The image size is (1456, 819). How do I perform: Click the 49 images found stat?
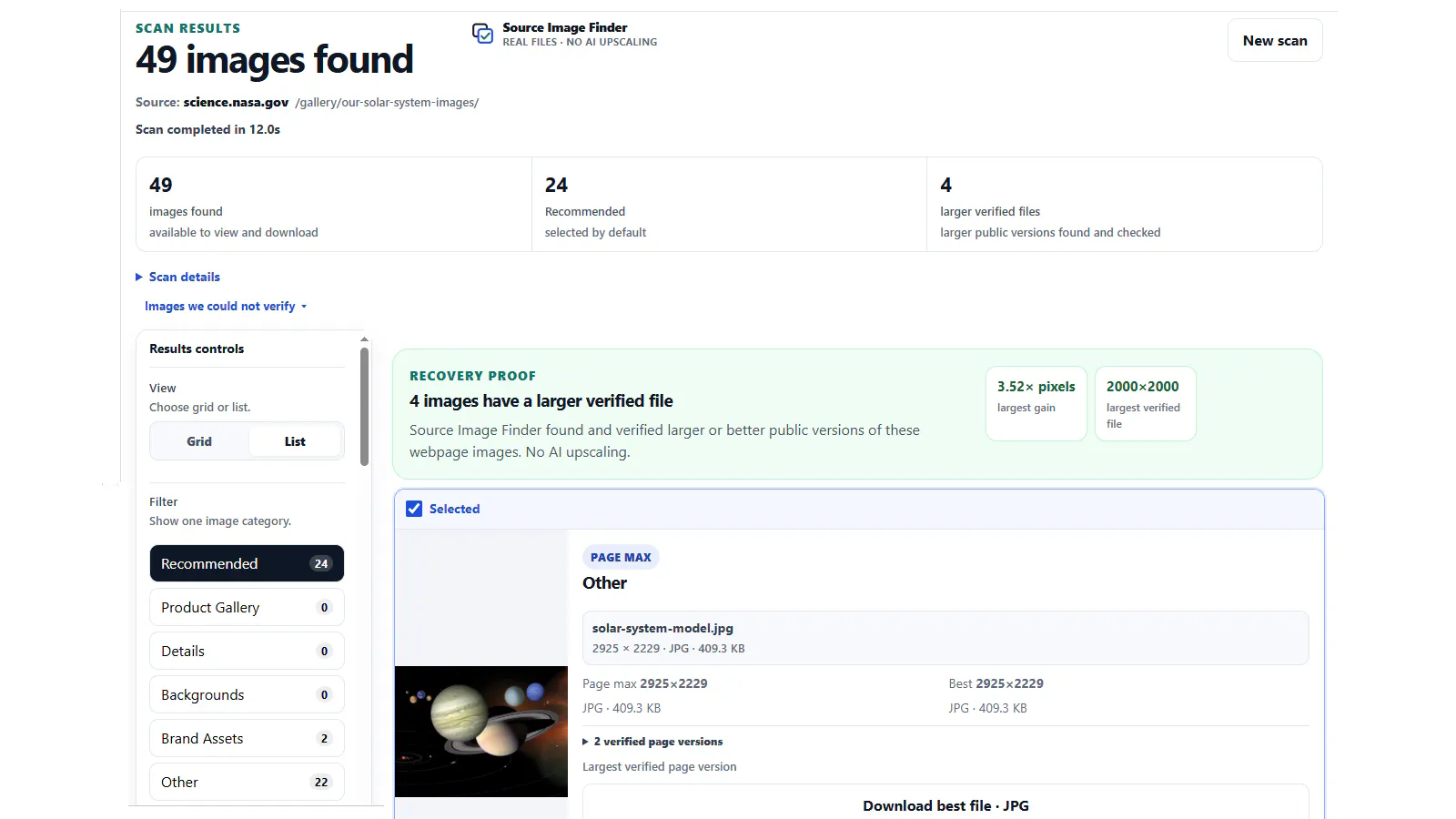(x=334, y=205)
